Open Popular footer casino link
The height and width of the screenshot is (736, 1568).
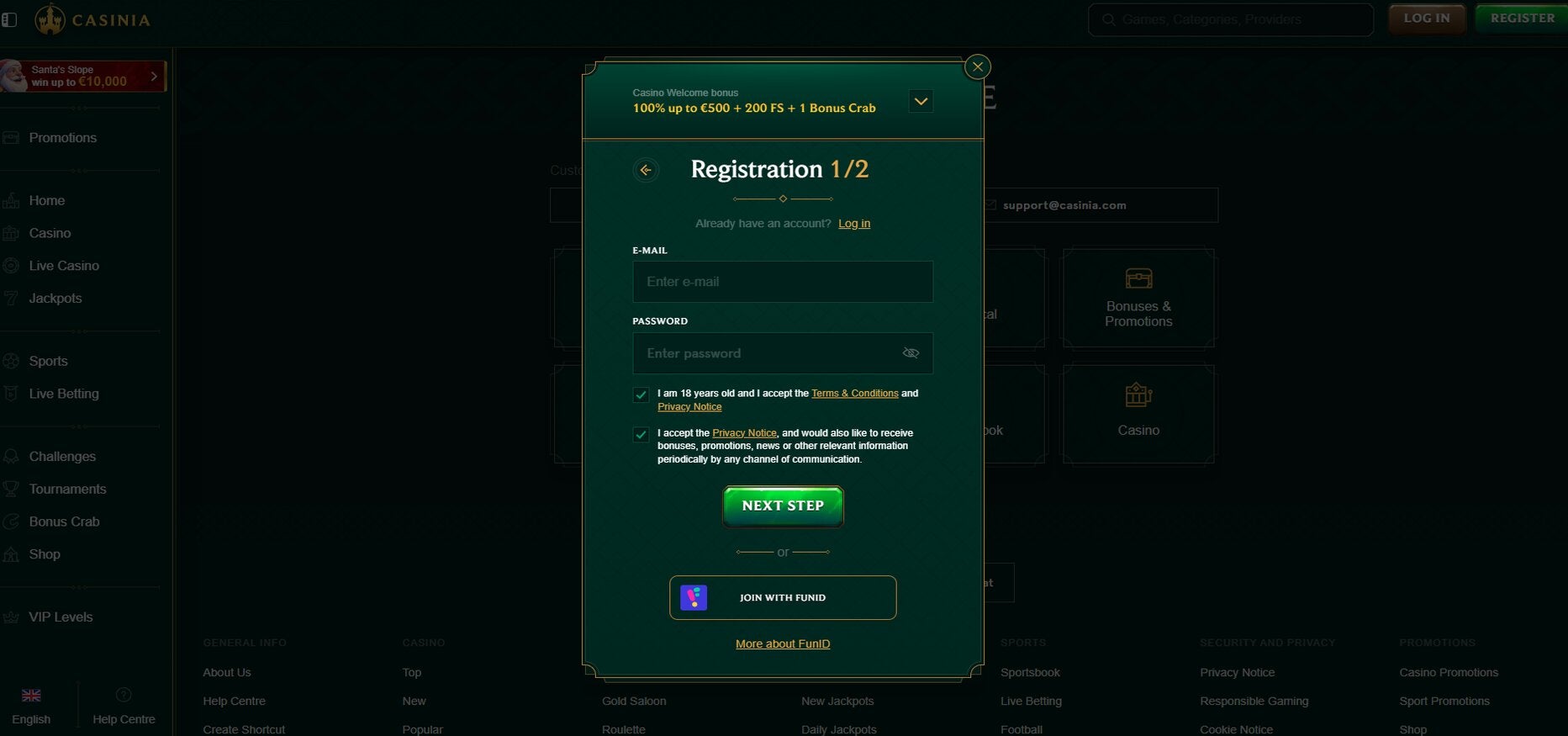pos(422,730)
